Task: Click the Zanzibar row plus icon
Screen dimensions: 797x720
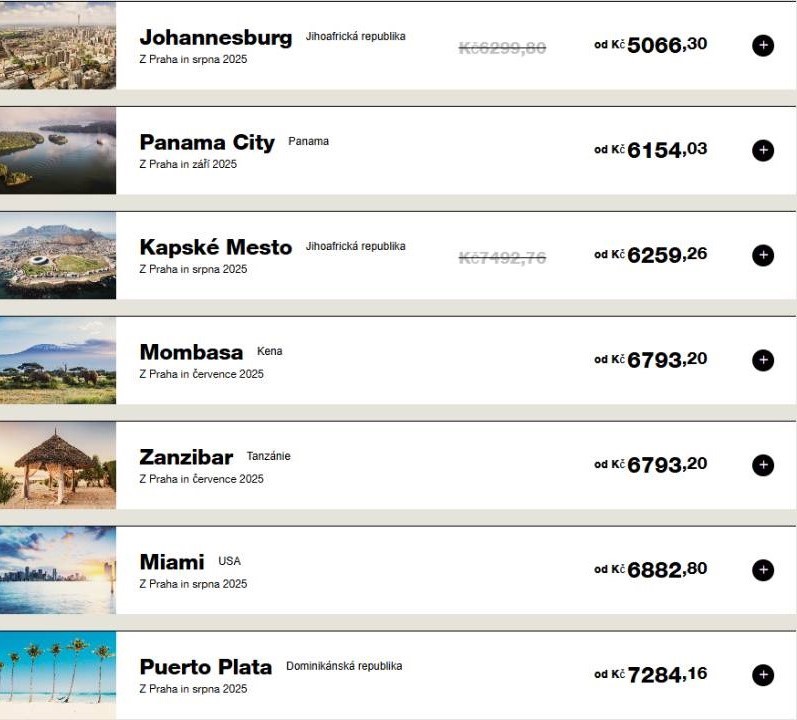Action: pyautogui.click(x=762, y=465)
